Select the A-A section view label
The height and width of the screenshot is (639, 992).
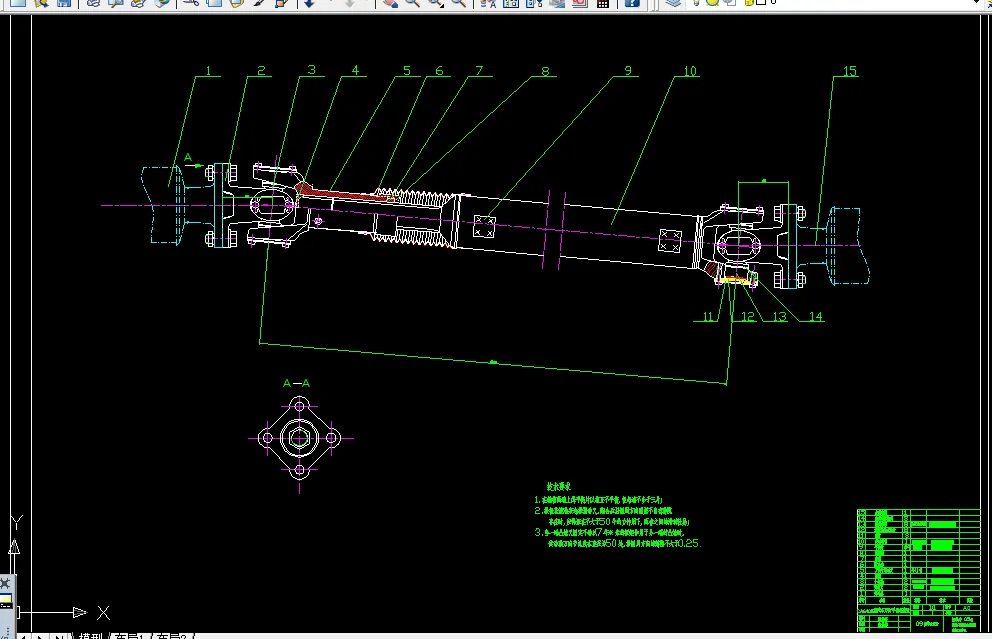click(x=296, y=383)
